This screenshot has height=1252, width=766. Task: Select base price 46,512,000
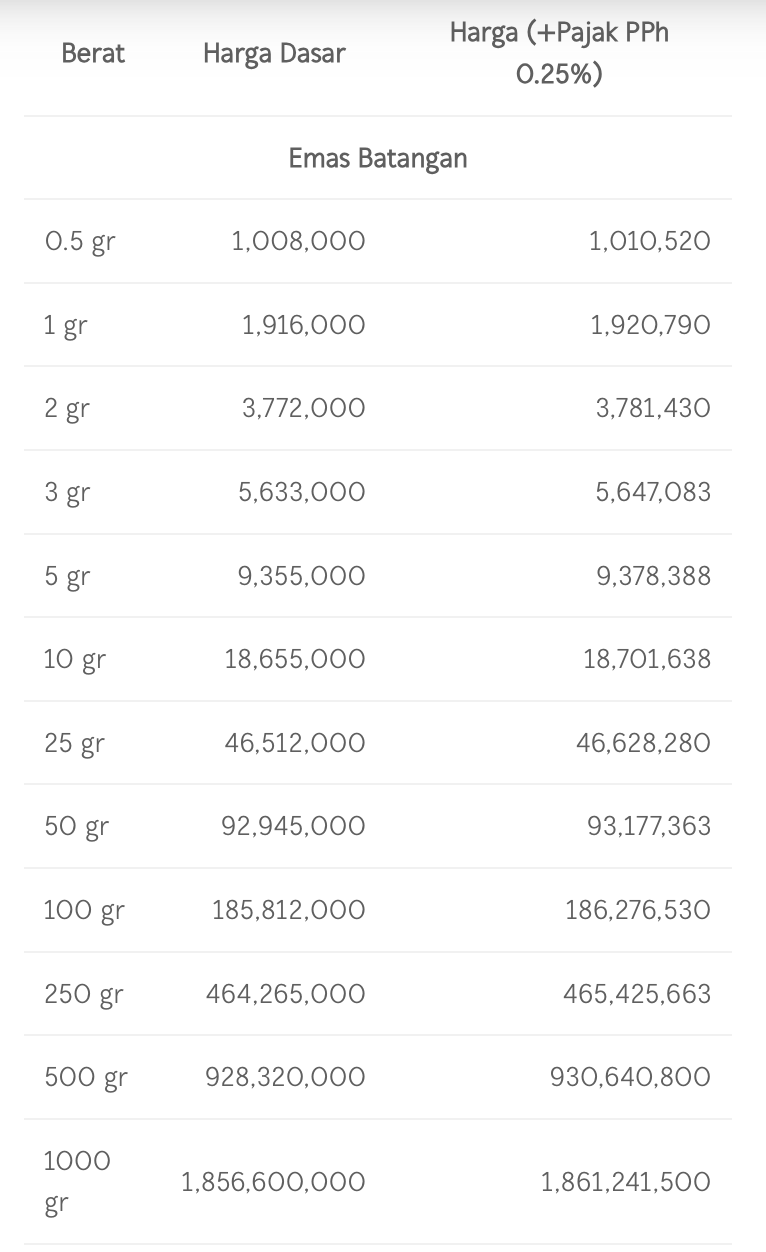294,743
